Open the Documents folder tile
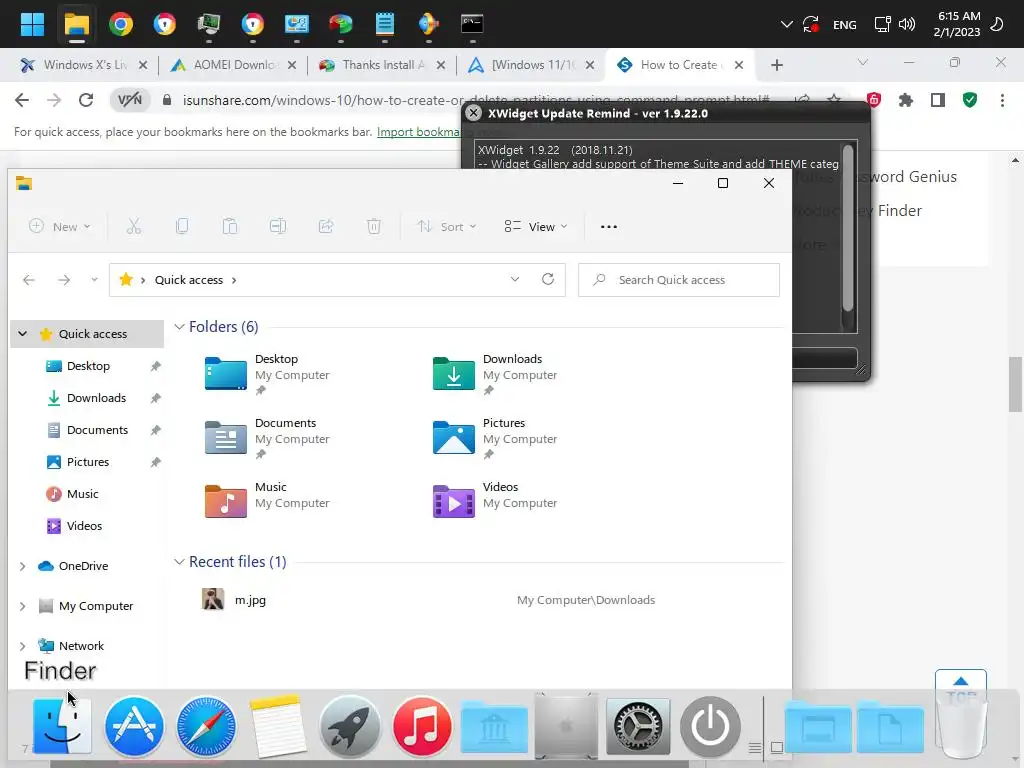 (268, 438)
